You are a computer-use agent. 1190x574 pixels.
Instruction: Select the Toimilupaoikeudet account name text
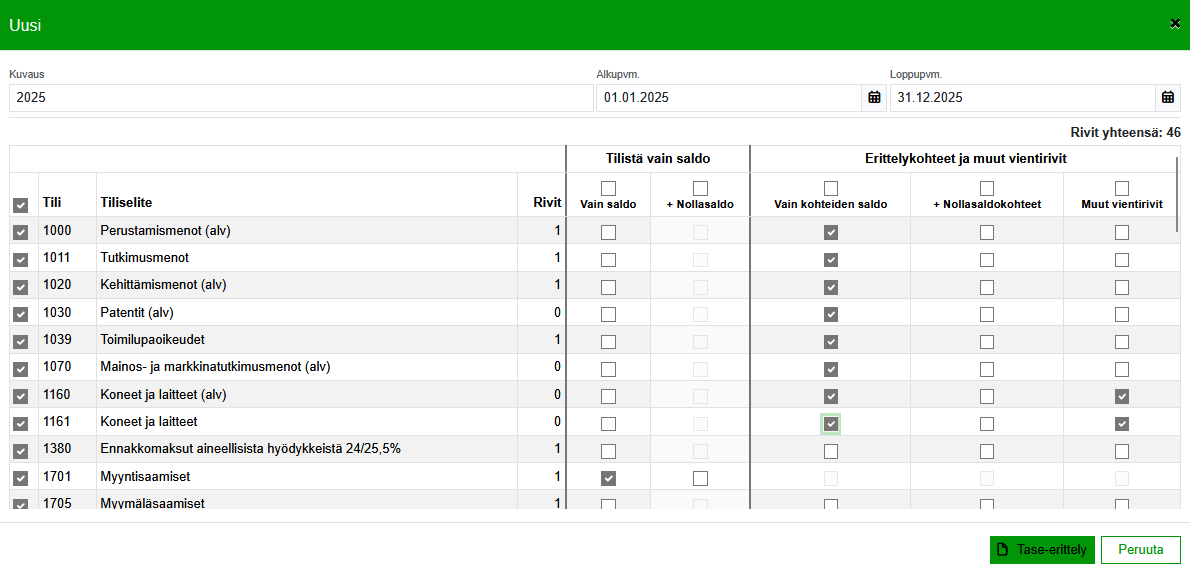pyautogui.click(x=152, y=340)
